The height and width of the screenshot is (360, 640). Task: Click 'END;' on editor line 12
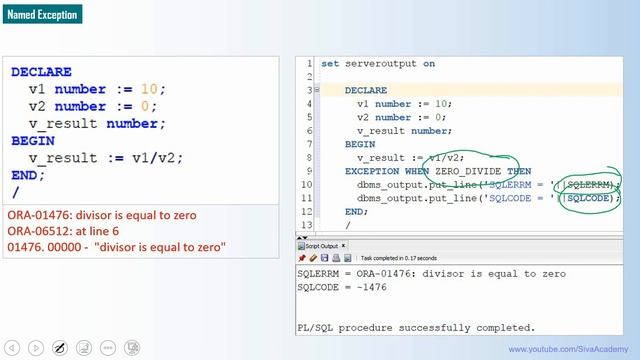[x=356, y=212]
